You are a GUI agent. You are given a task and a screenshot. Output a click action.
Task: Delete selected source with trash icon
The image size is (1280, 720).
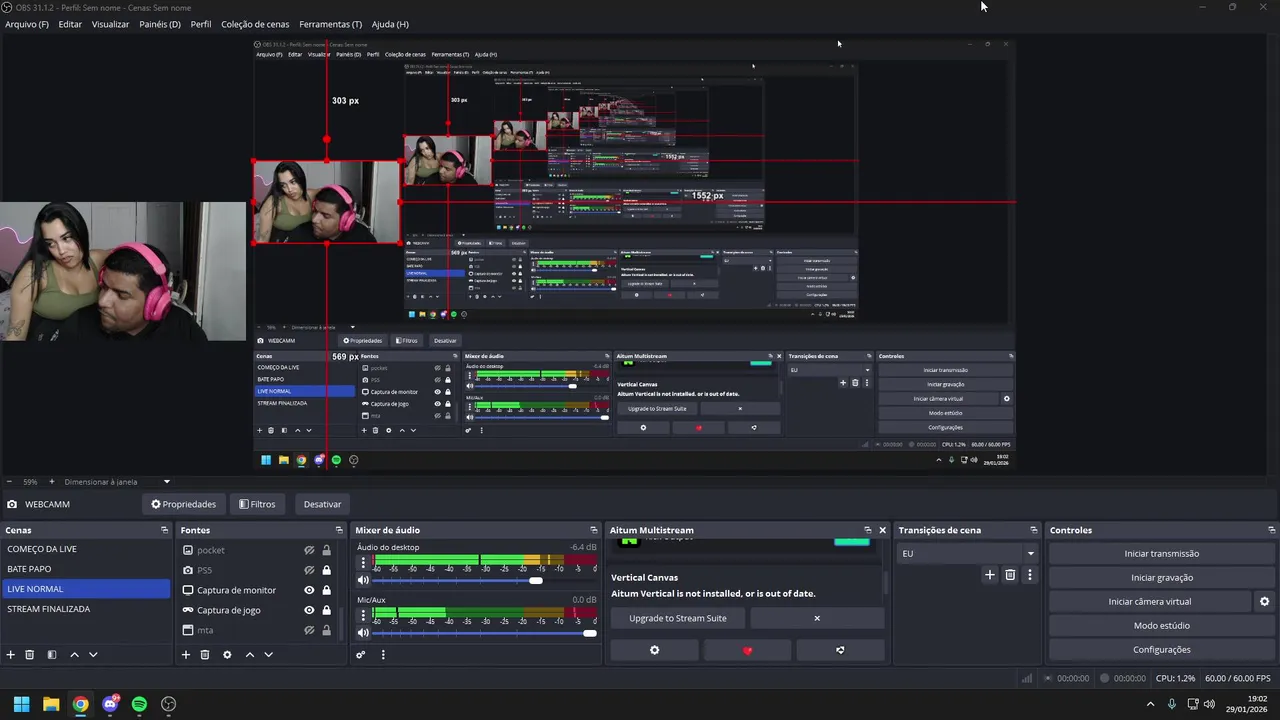pos(205,655)
